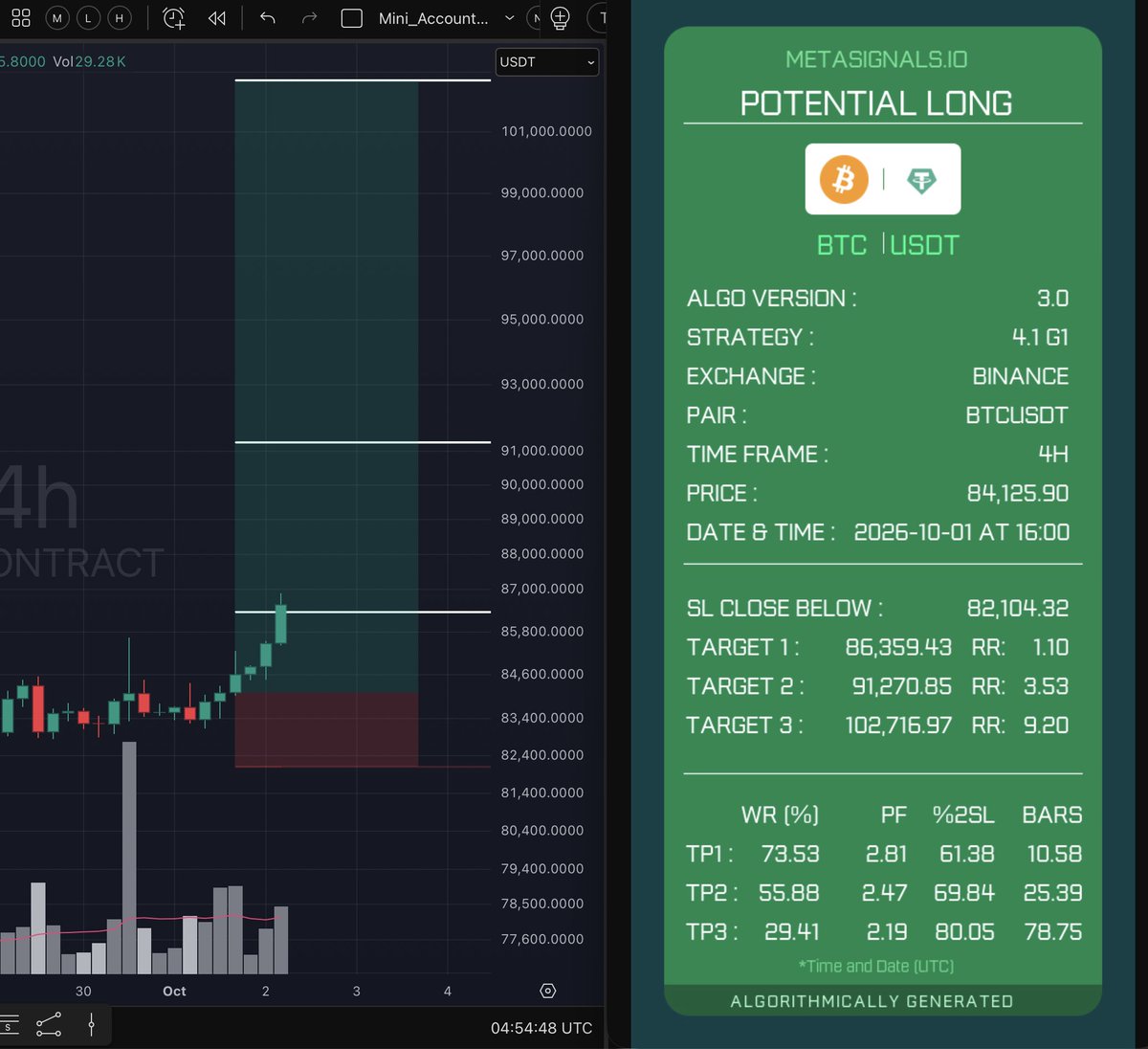1148x1049 pixels.
Task: Click the TP2 win rate 55.88
Action: tap(788, 893)
